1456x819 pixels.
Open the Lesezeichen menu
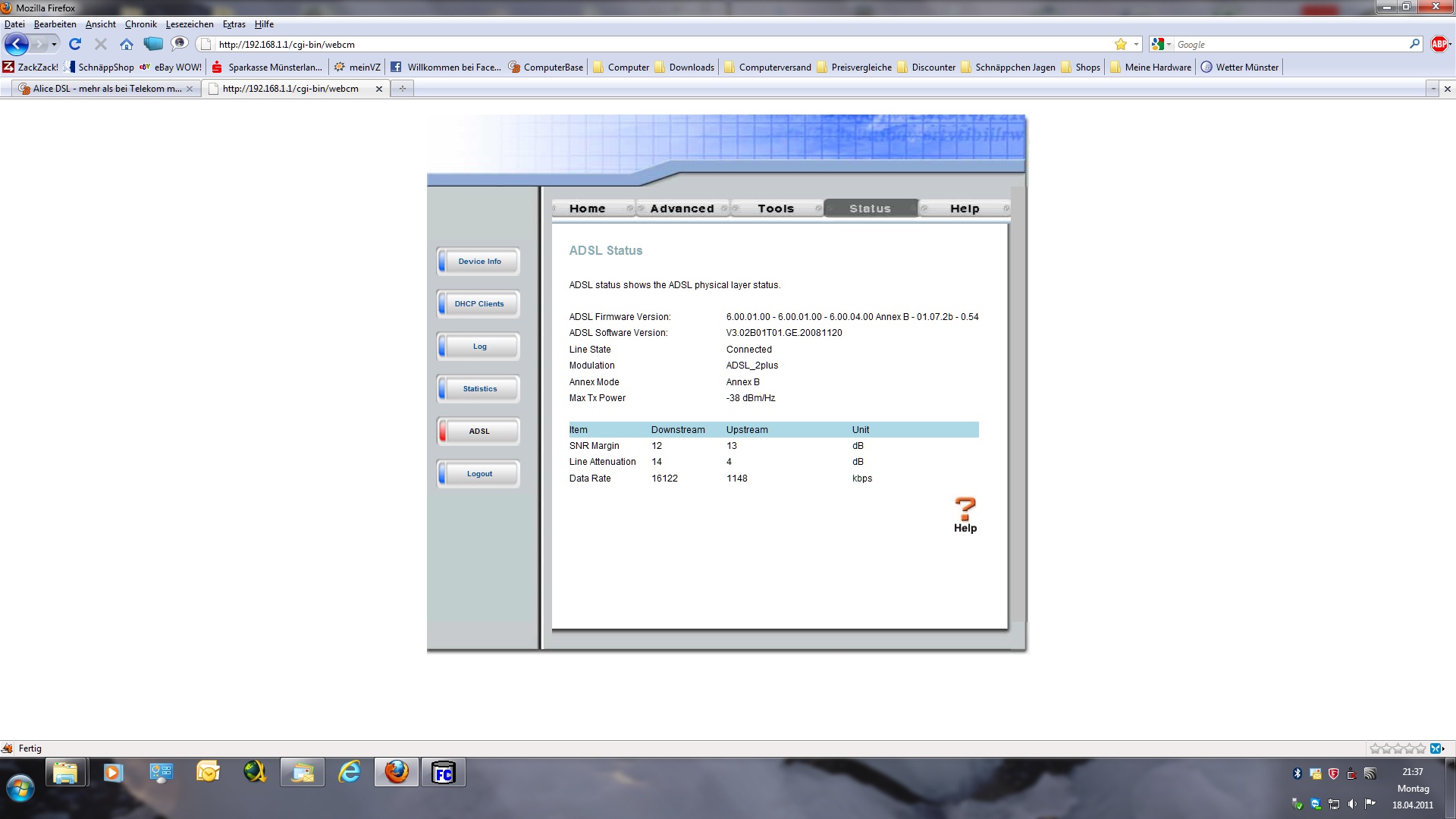coord(190,24)
